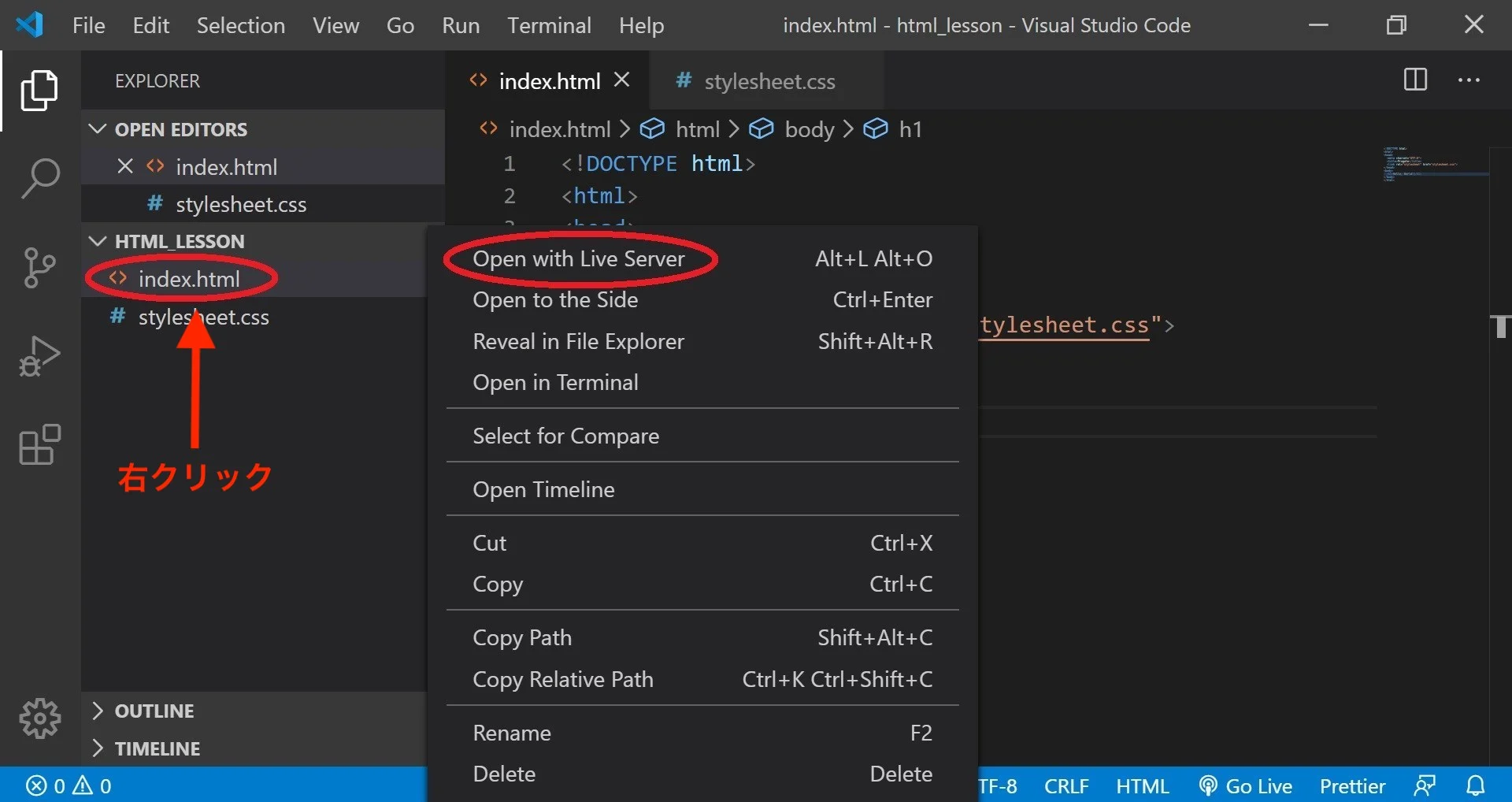Change line endings via CRLF indicator
Screen dimensions: 1512x802
click(x=1066, y=785)
